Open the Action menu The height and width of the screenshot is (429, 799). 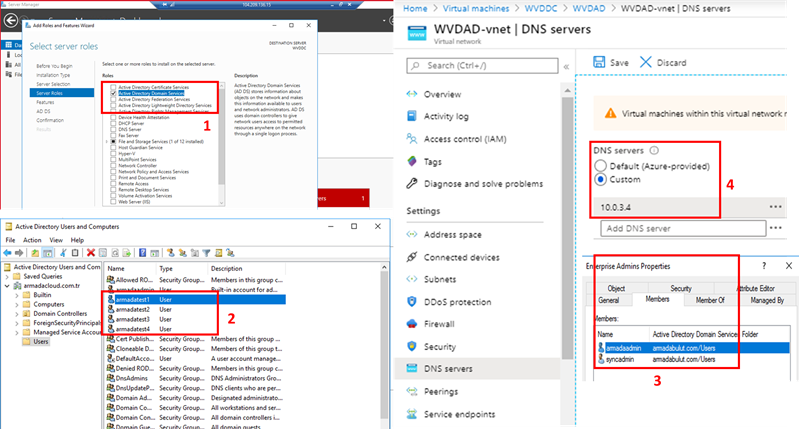tap(32, 240)
